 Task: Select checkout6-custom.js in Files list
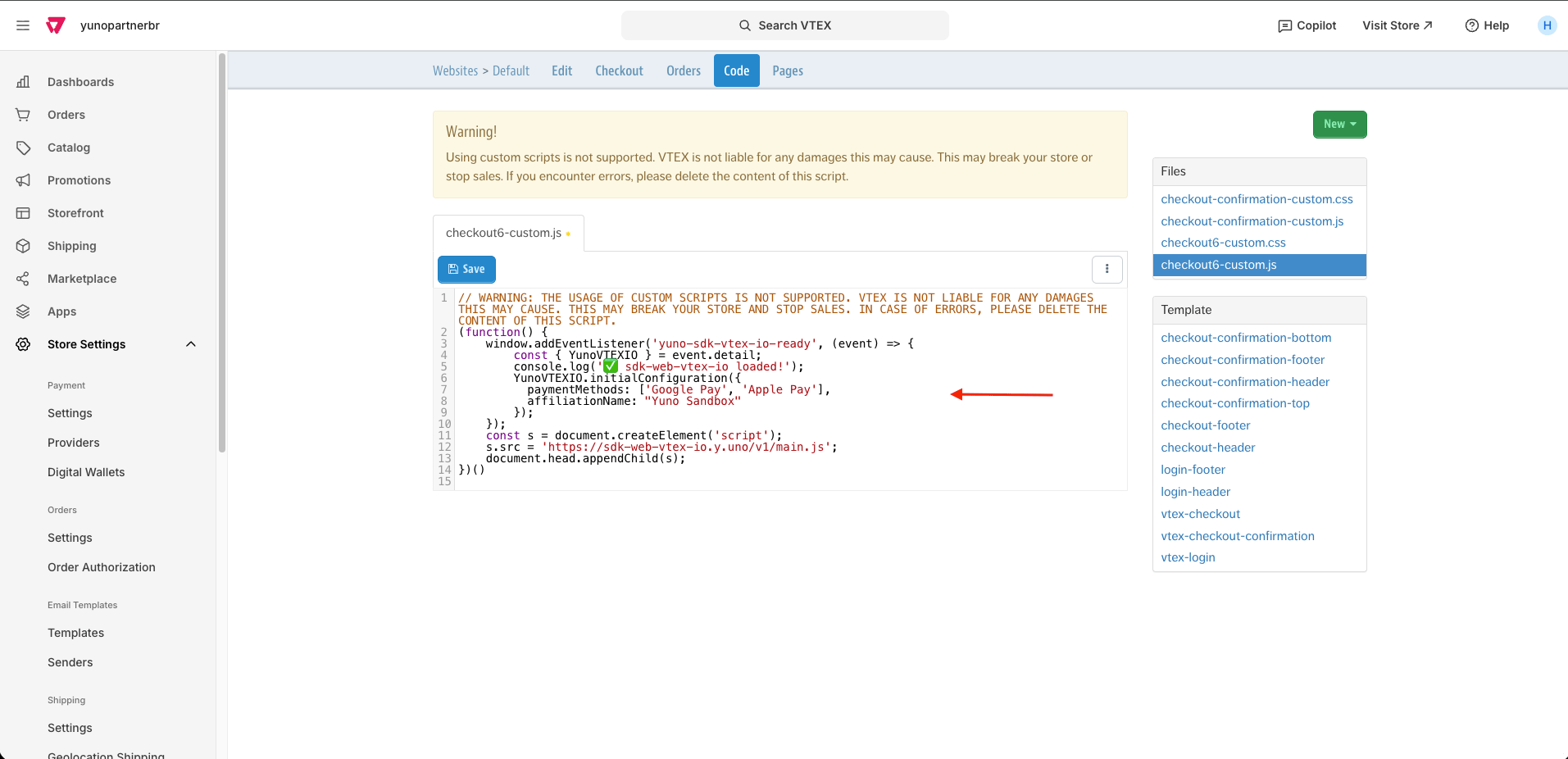1259,265
